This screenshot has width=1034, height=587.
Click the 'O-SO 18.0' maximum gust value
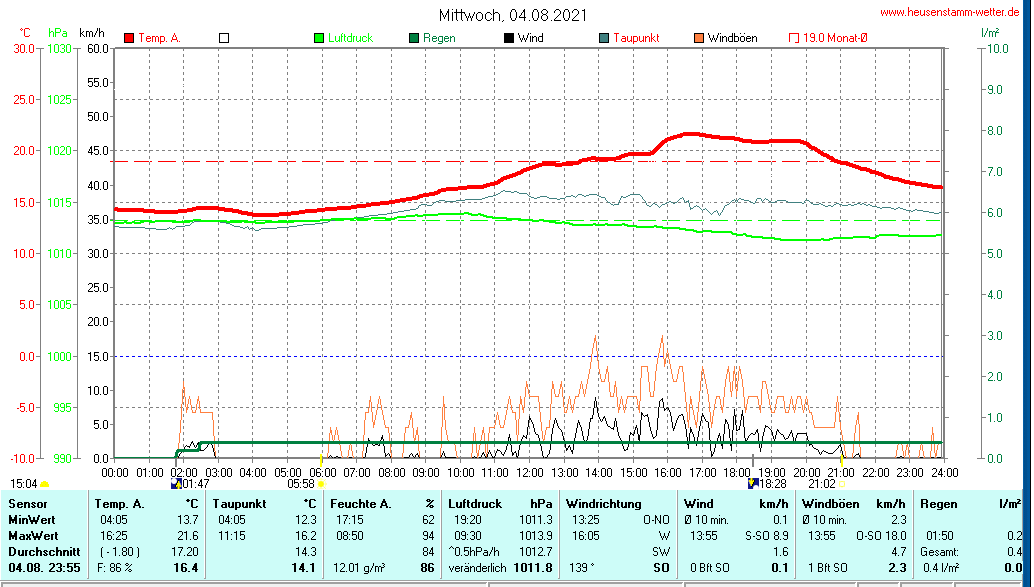pos(881,536)
